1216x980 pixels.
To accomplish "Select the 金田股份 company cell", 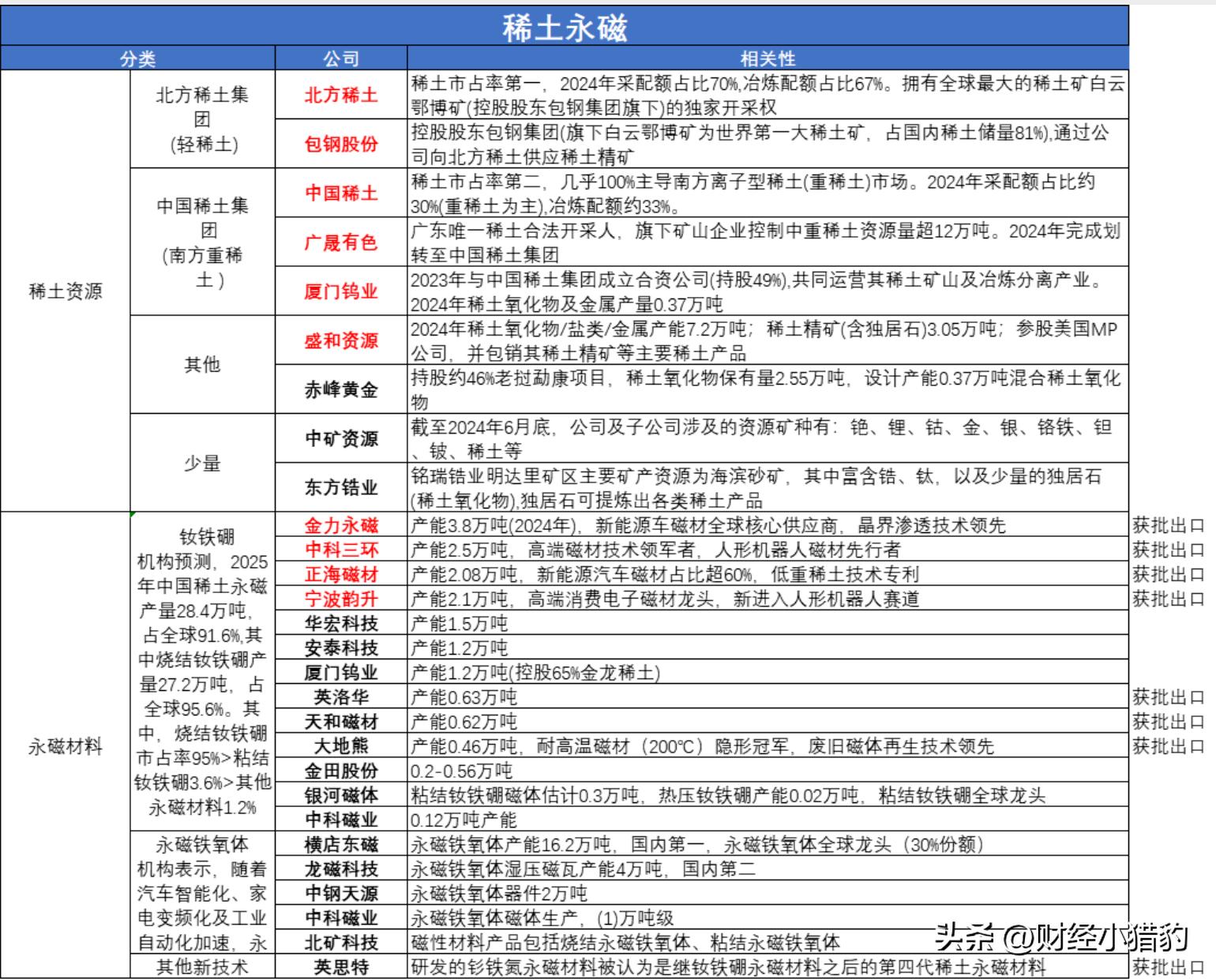I will click(341, 770).
